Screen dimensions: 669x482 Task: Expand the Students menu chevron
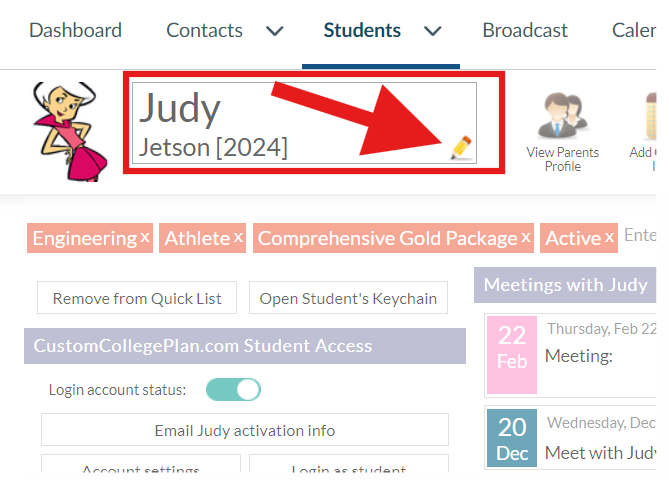tap(433, 31)
